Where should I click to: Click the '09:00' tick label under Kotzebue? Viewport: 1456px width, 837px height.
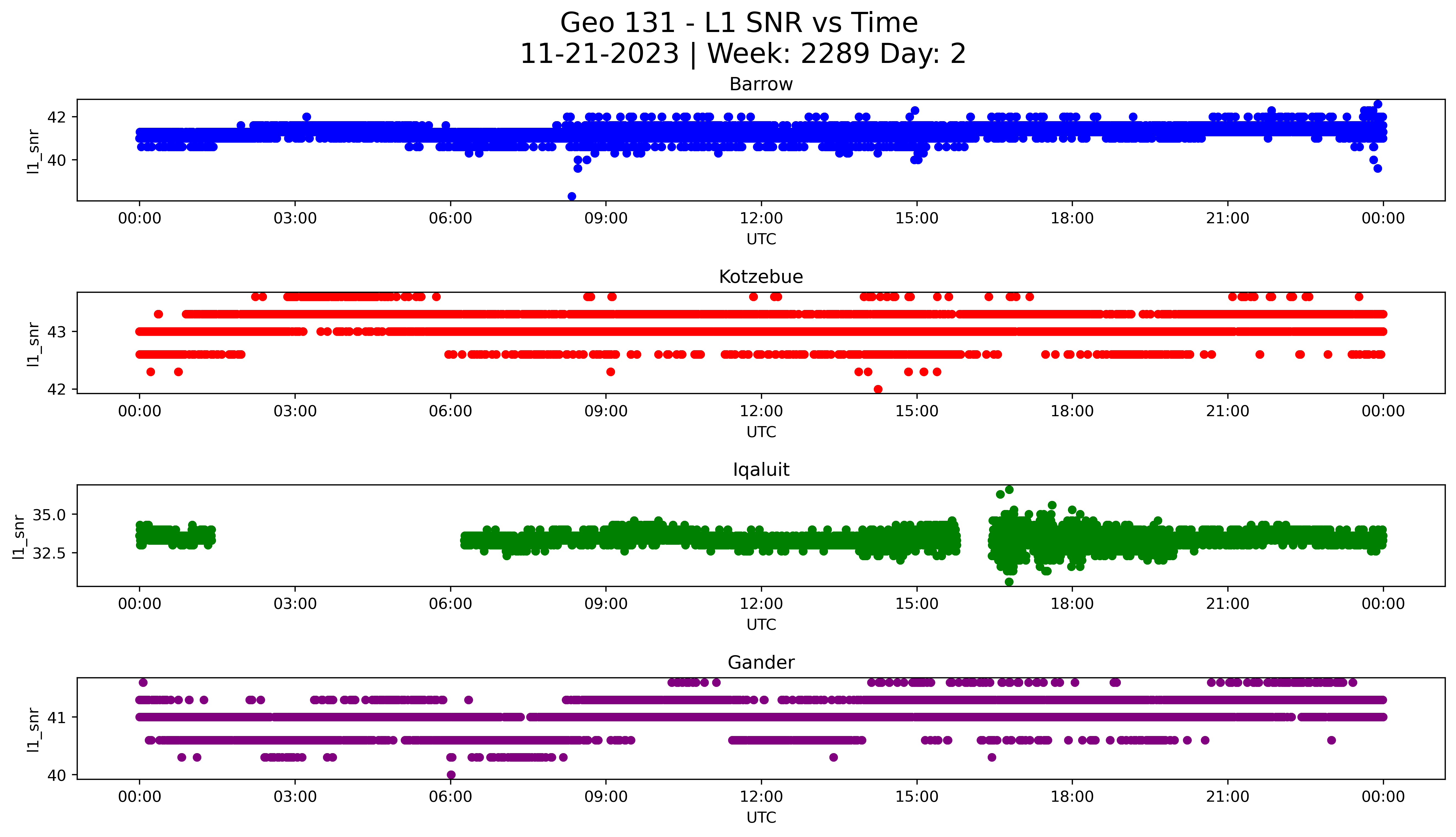pyautogui.click(x=606, y=411)
